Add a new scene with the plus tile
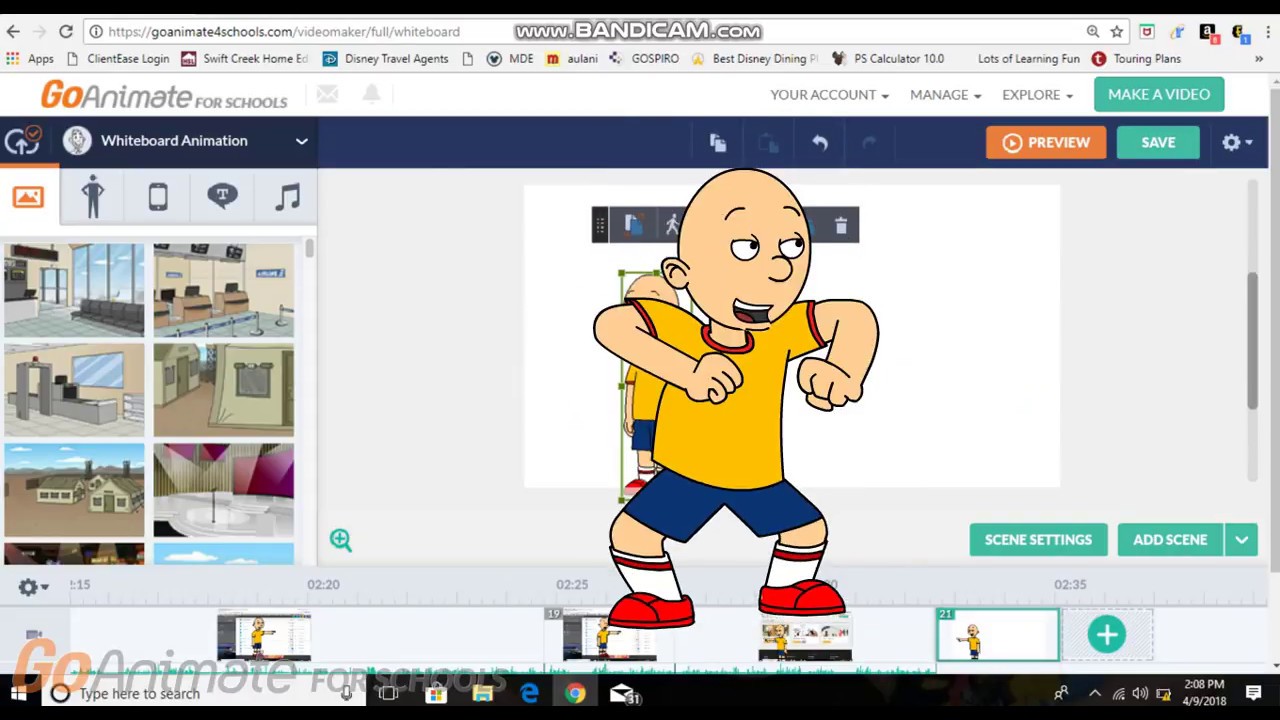Viewport: 1280px width, 720px height. tap(1106, 635)
